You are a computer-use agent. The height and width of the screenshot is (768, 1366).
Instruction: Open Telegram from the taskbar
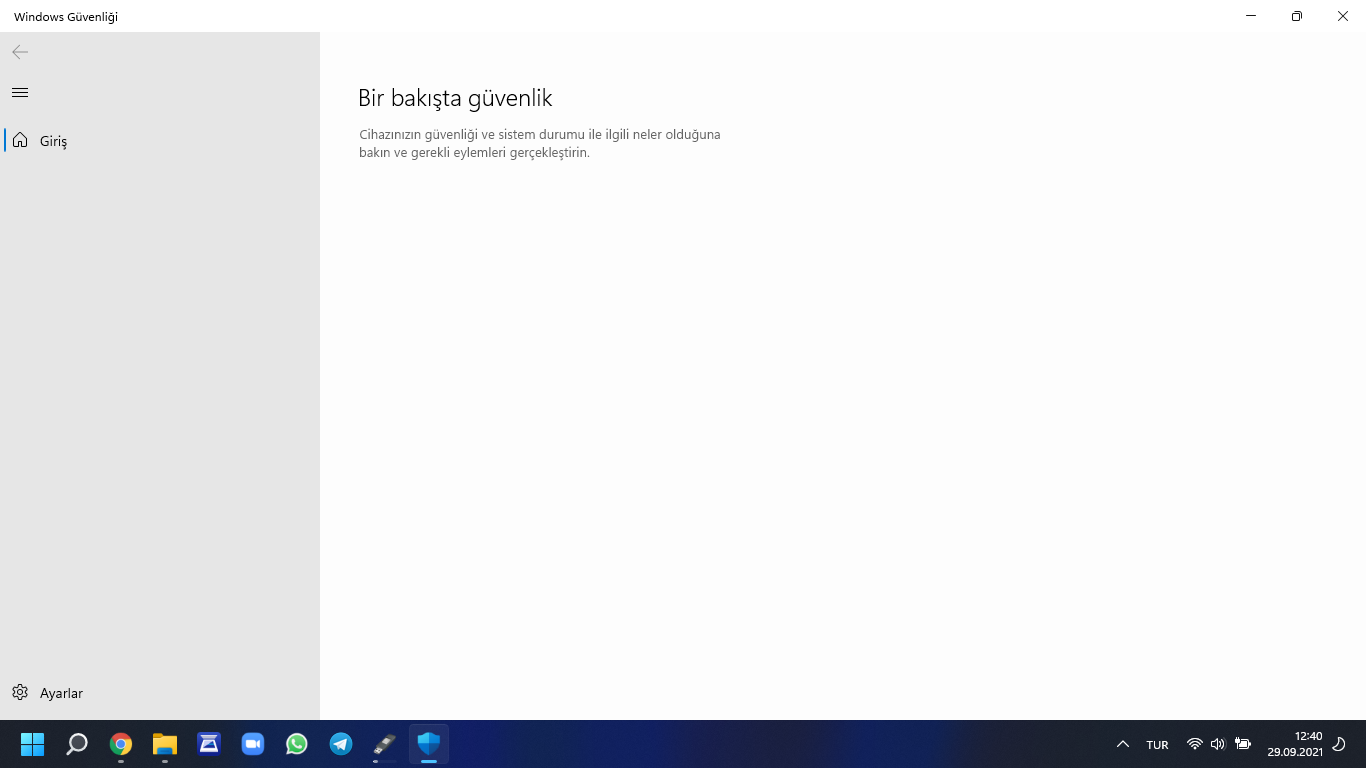pyautogui.click(x=341, y=744)
